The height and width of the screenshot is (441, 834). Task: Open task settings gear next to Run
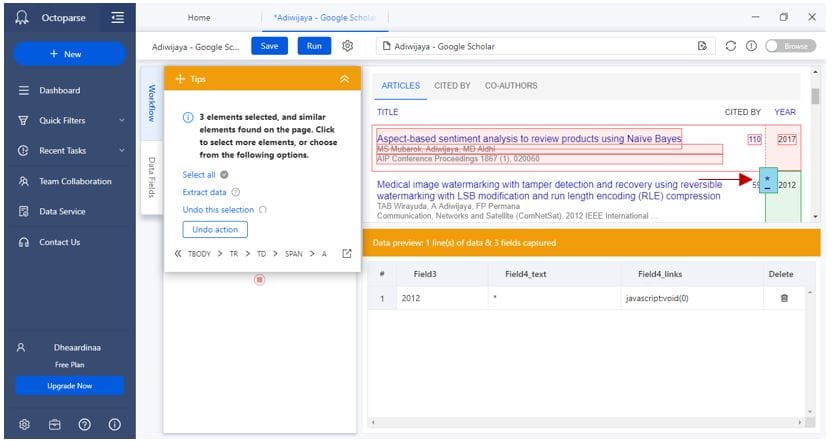click(347, 46)
